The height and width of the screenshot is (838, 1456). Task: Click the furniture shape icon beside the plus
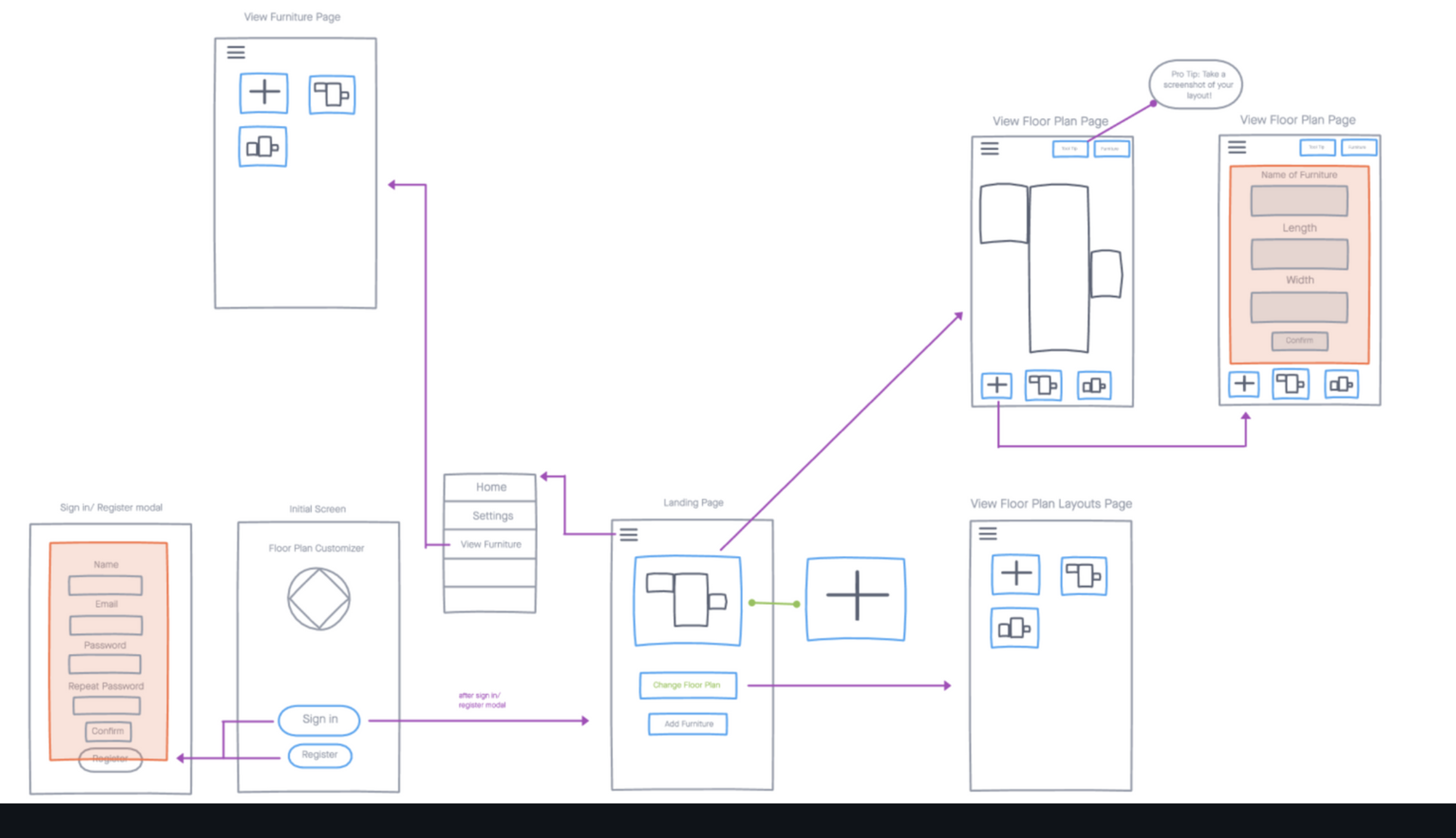click(332, 94)
